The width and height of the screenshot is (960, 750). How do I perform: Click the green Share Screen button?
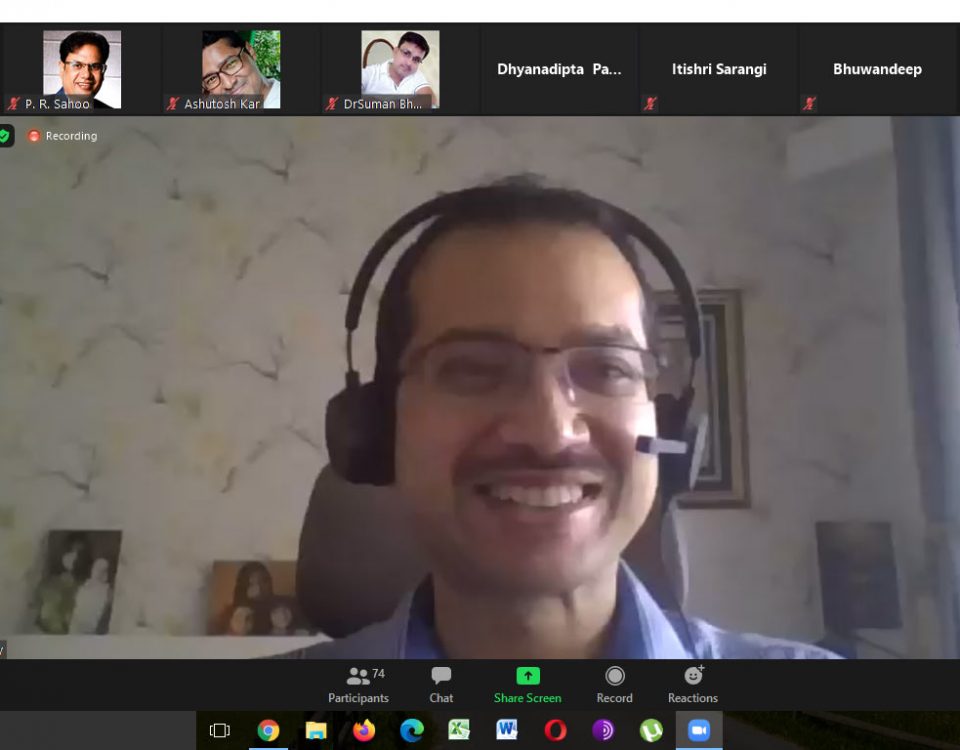pyautogui.click(x=527, y=685)
